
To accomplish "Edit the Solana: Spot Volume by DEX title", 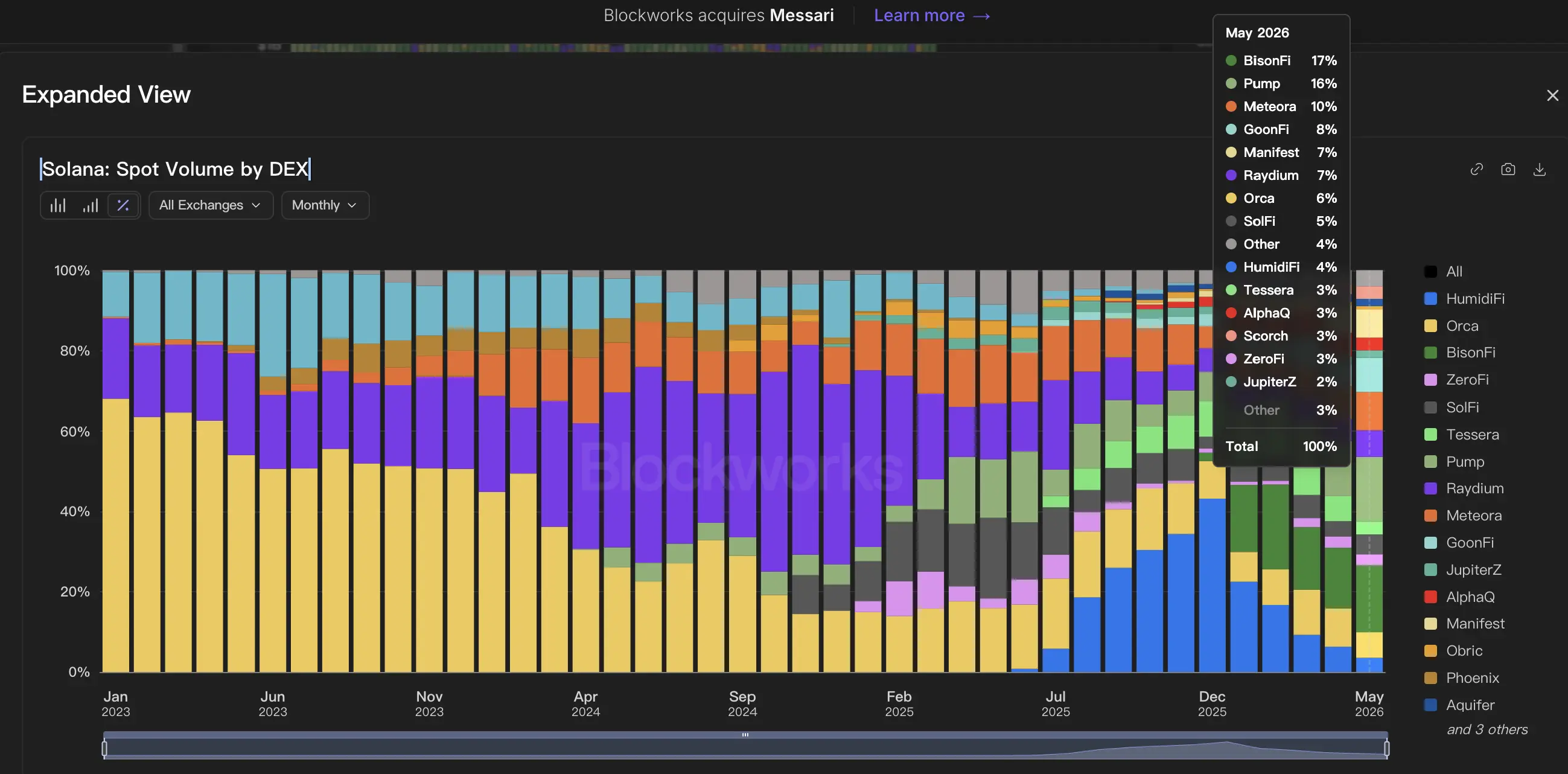I will point(175,168).
